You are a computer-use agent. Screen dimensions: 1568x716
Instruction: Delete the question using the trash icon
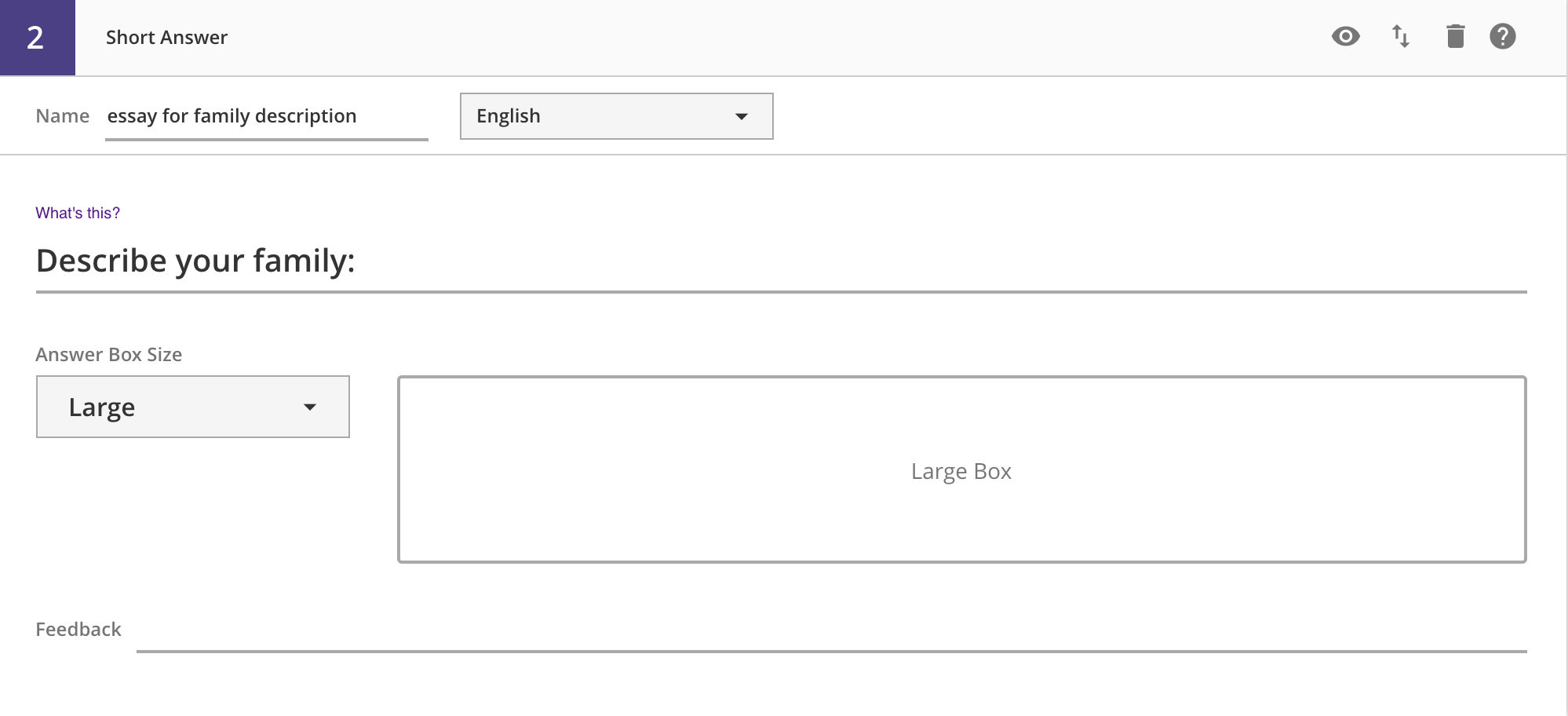(1455, 37)
